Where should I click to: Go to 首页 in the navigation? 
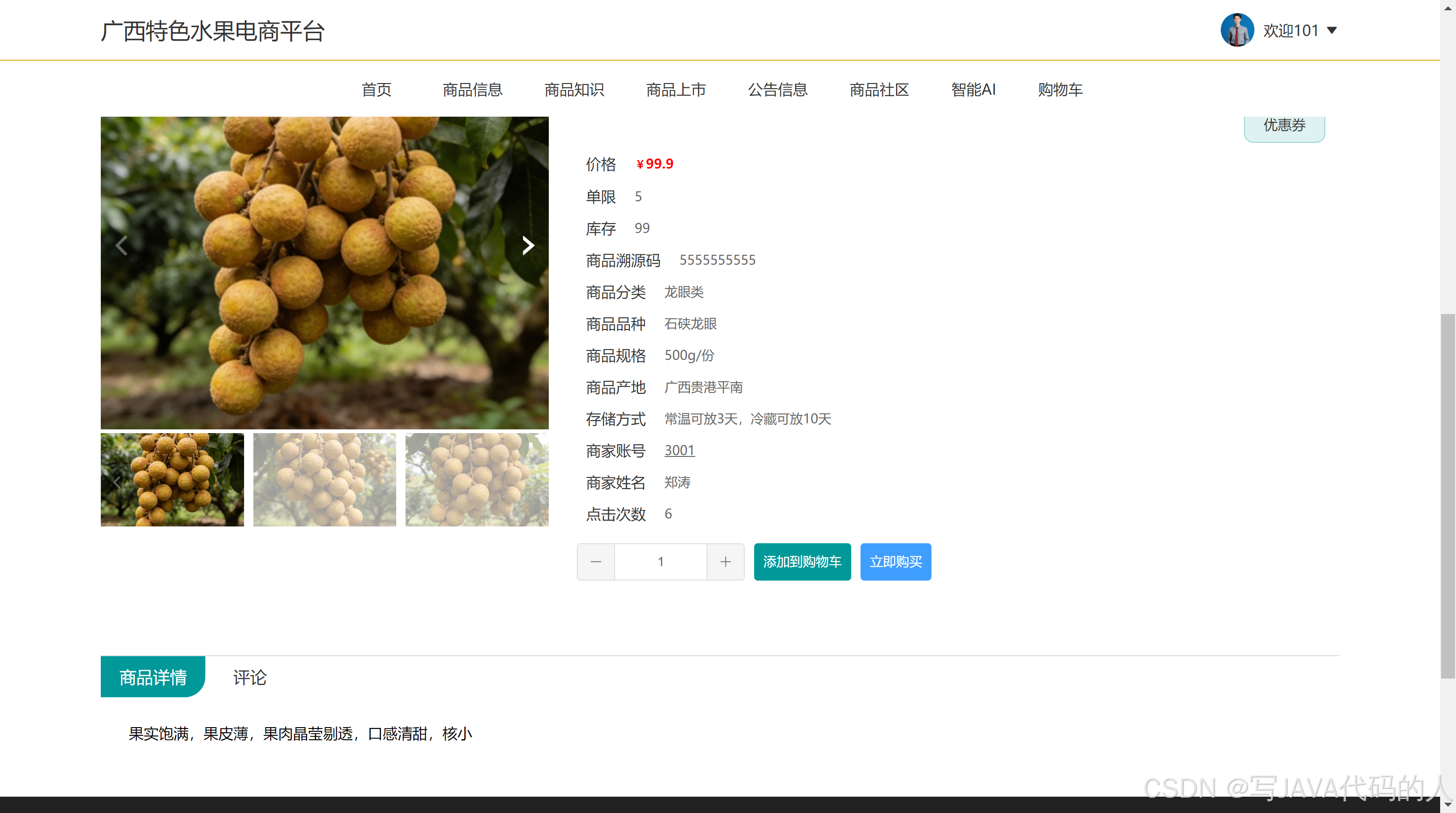pyautogui.click(x=377, y=89)
